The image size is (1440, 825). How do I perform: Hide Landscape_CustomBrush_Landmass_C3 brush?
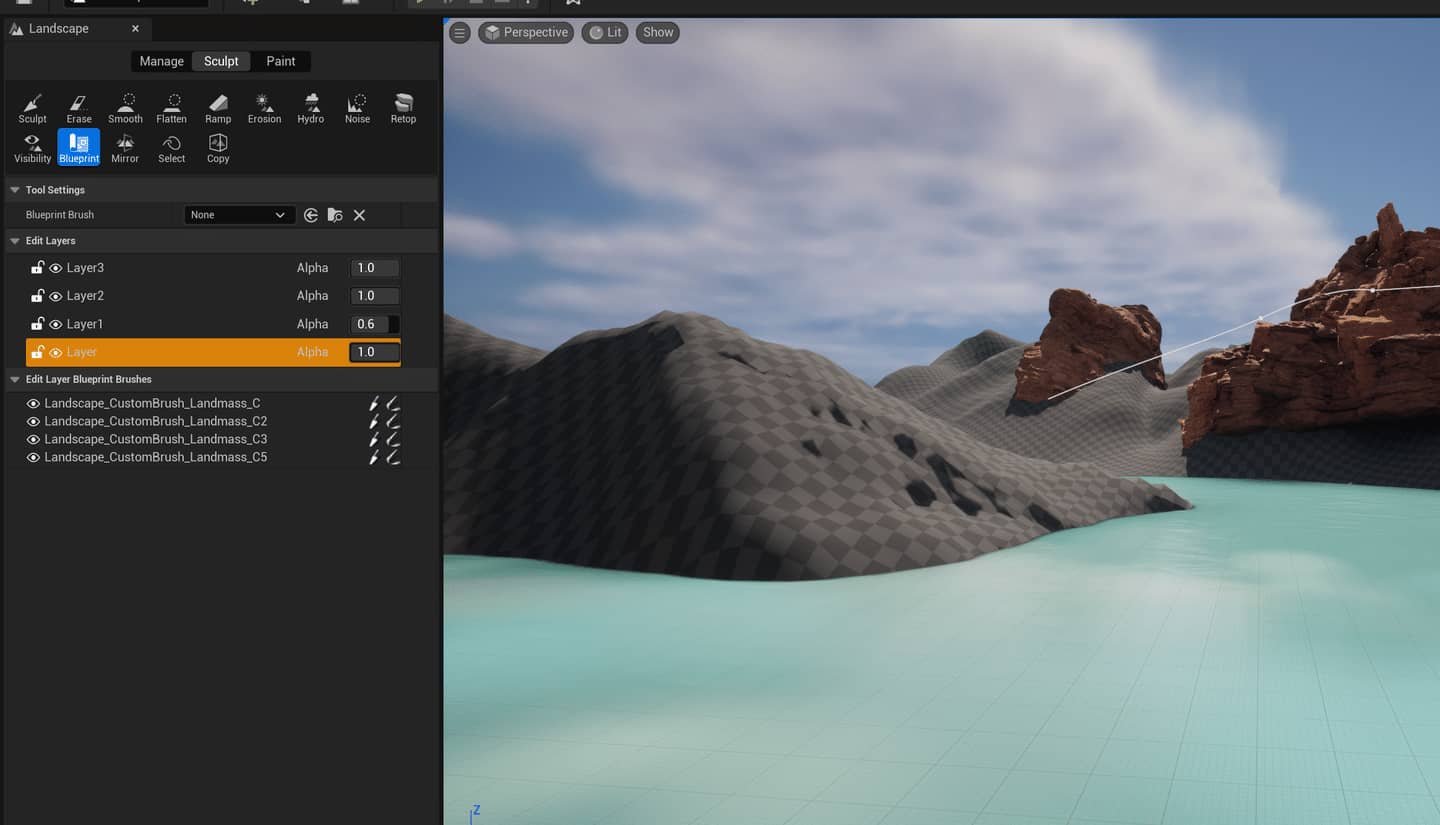click(x=33, y=440)
